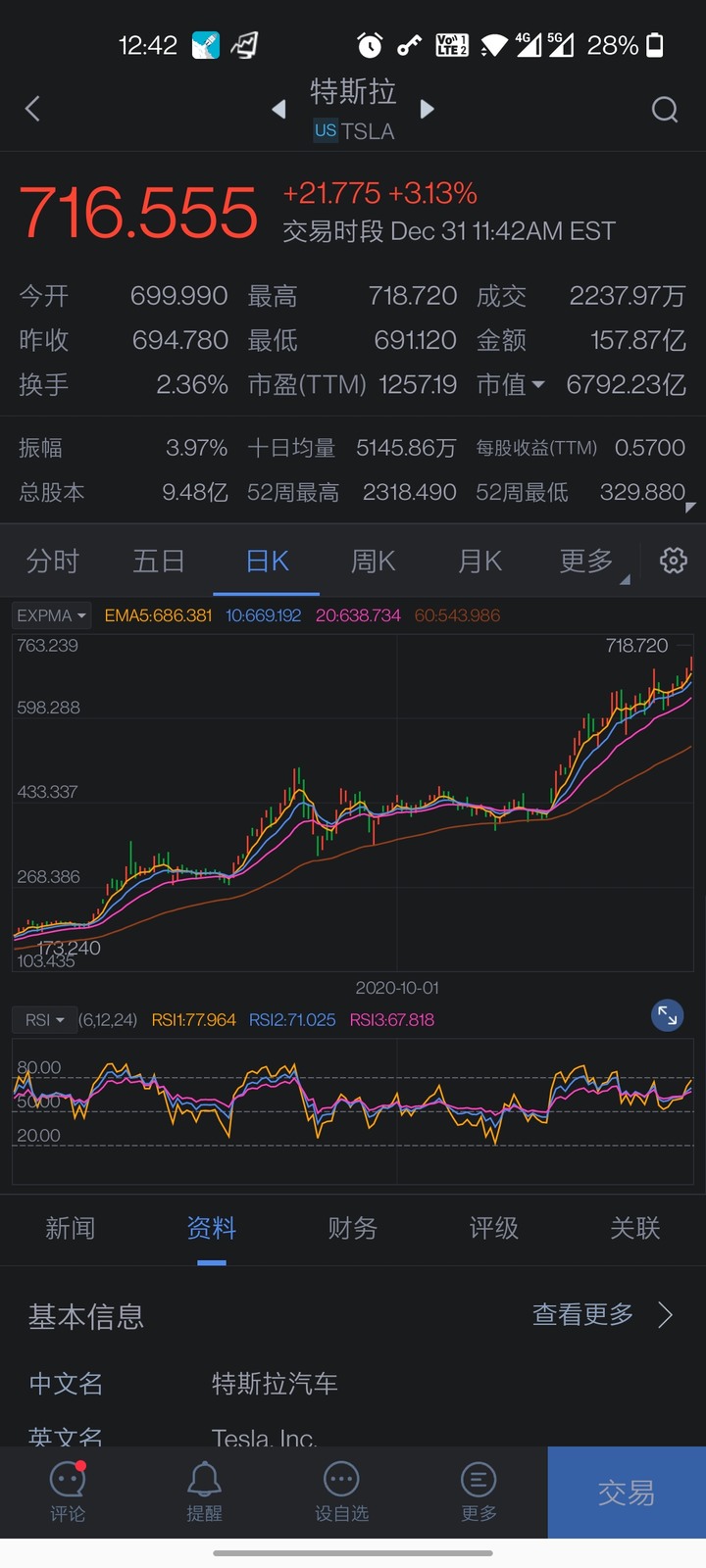Select the 月K chart tab

click(479, 562)
